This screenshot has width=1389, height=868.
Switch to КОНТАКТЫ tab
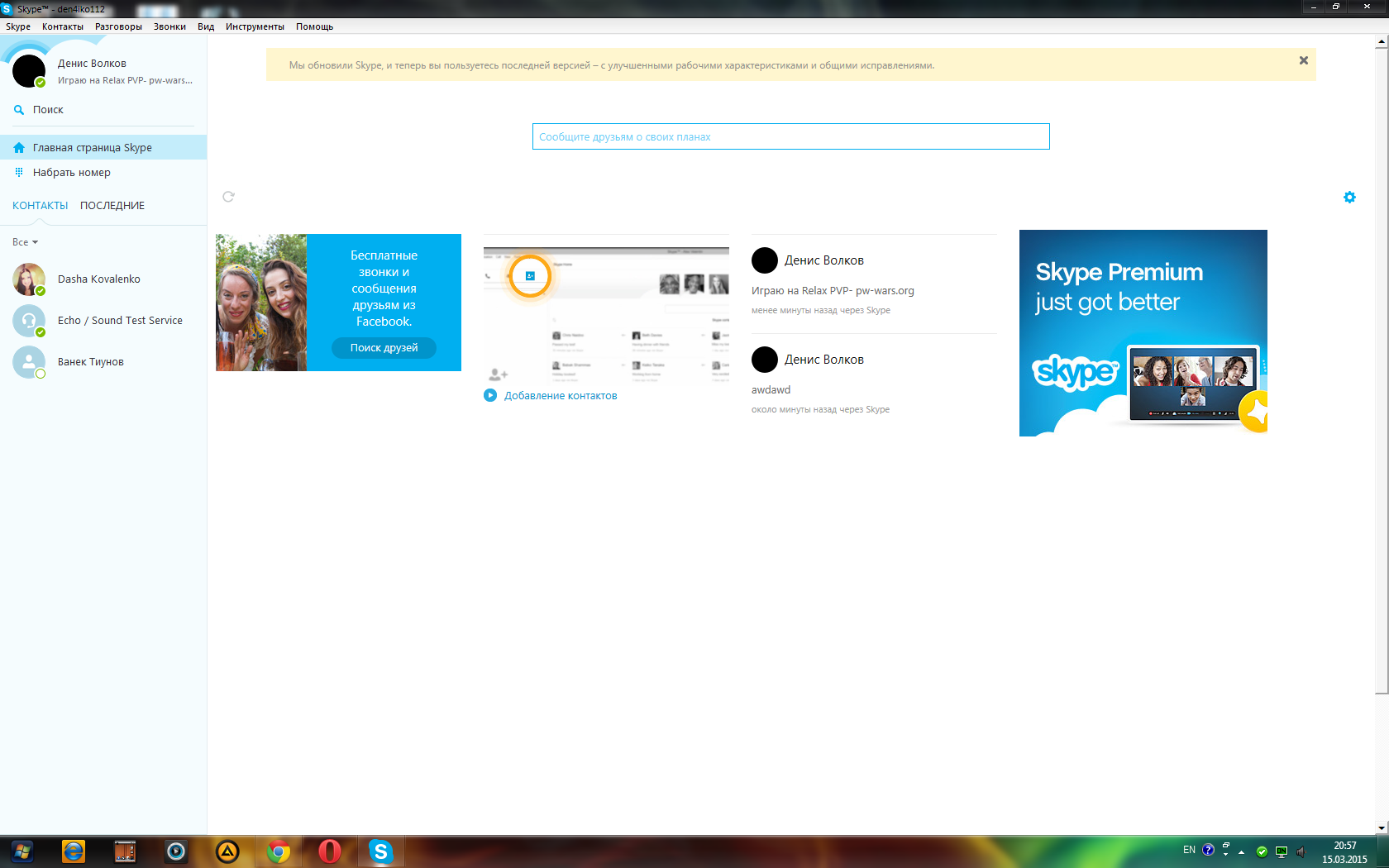point(40,206)
